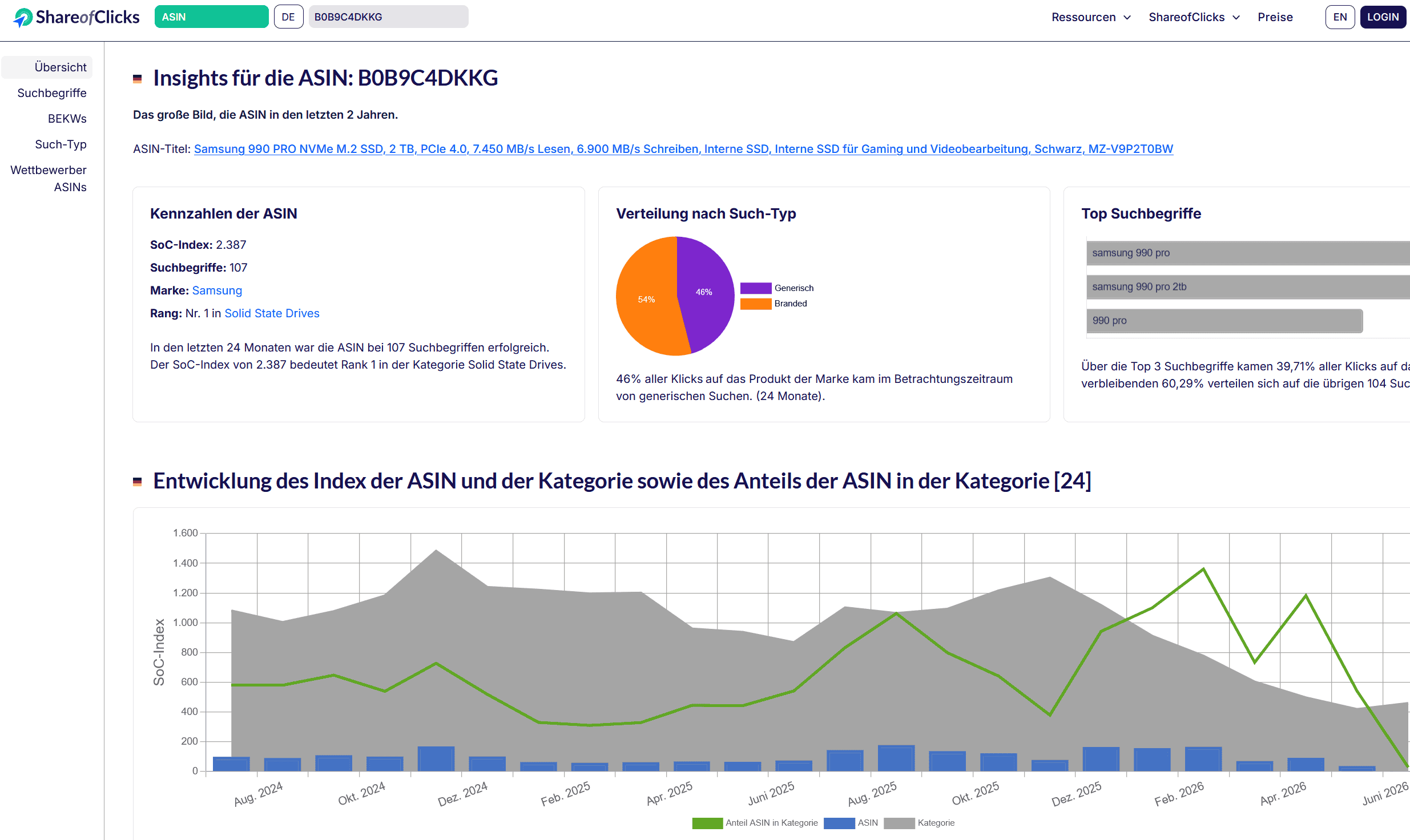Click the flag icon beside Entwicklung heading
Image resolution: width=1410 pixels, height=840 pixels.
click(137, 482)
